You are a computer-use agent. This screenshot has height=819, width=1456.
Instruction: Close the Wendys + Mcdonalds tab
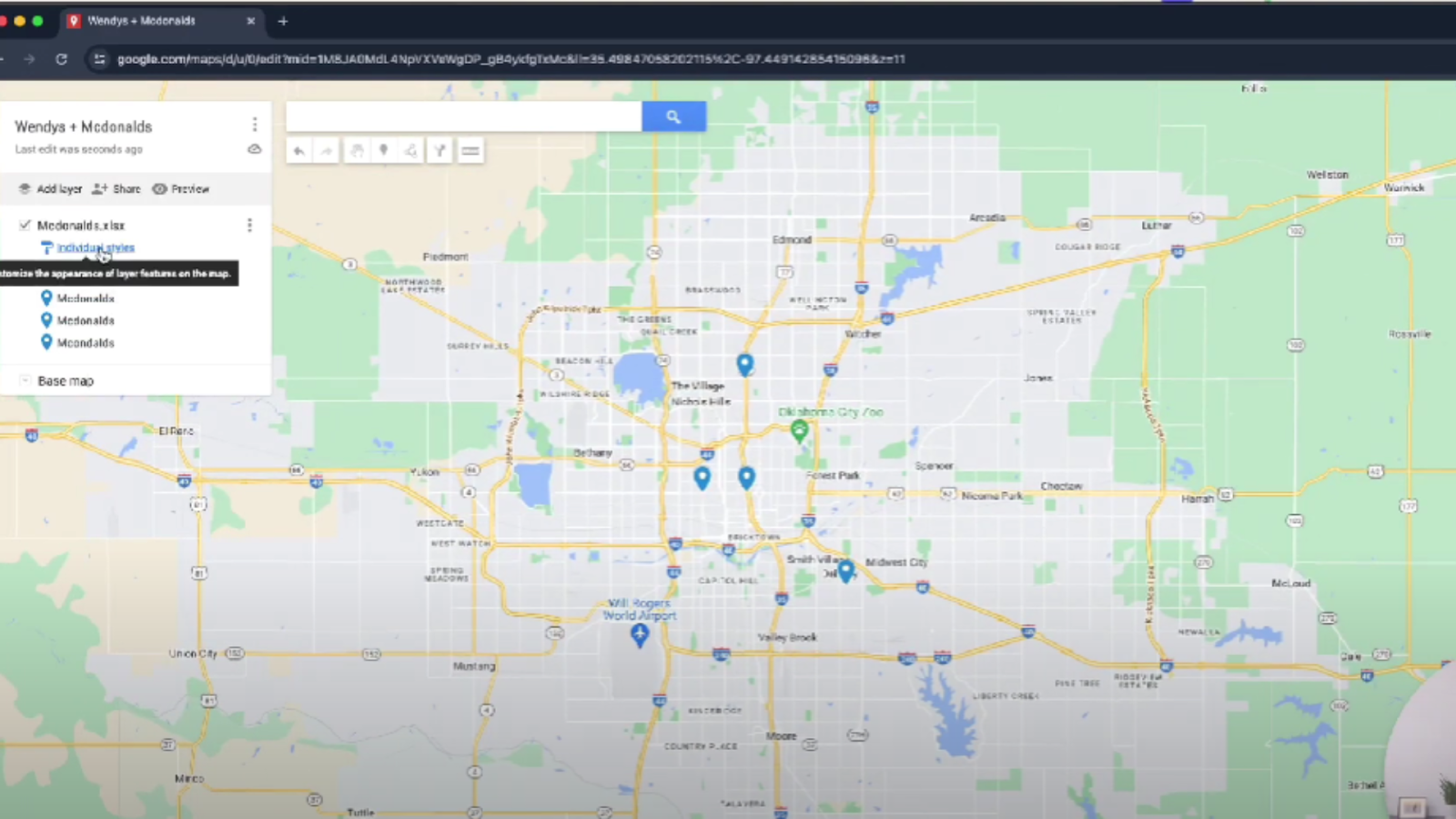click(251, 21)
